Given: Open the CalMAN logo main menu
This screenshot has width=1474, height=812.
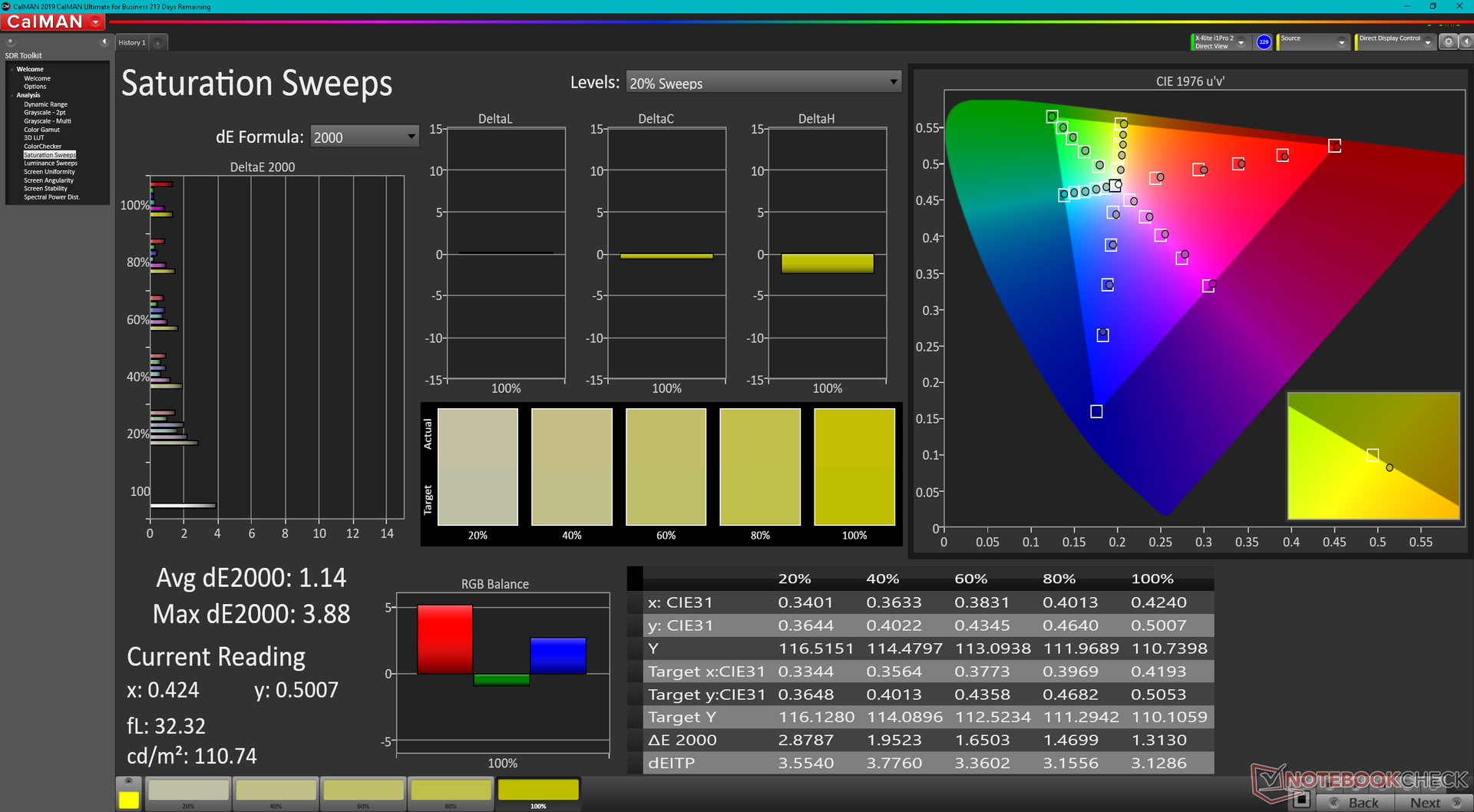Looking at the screenshot, I should coord(54,22).
